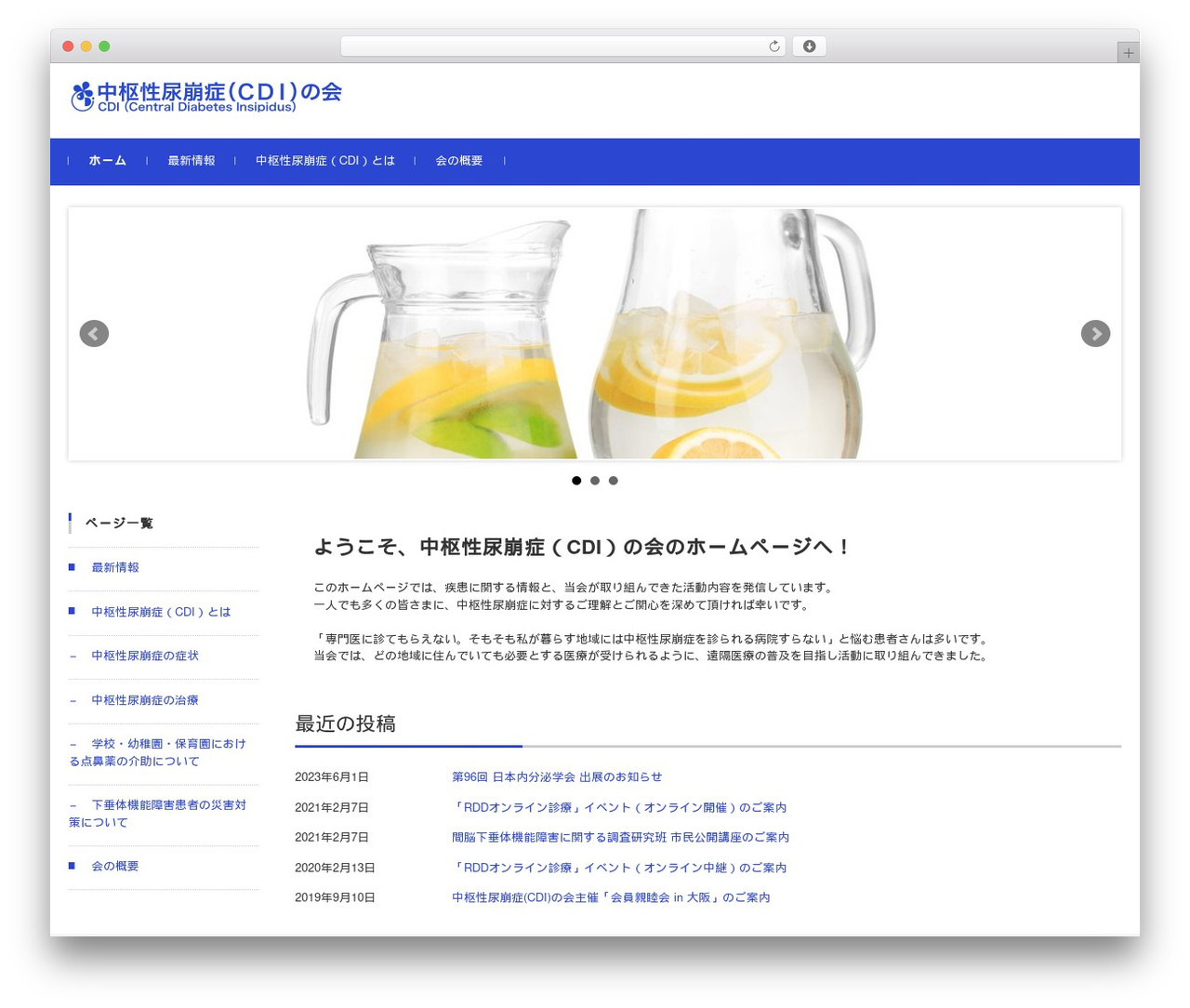Click the 最新情報 link in the sidebar
Image resolution: width=1190 pixels, height=1008 pixels.
tap(115, 567)
